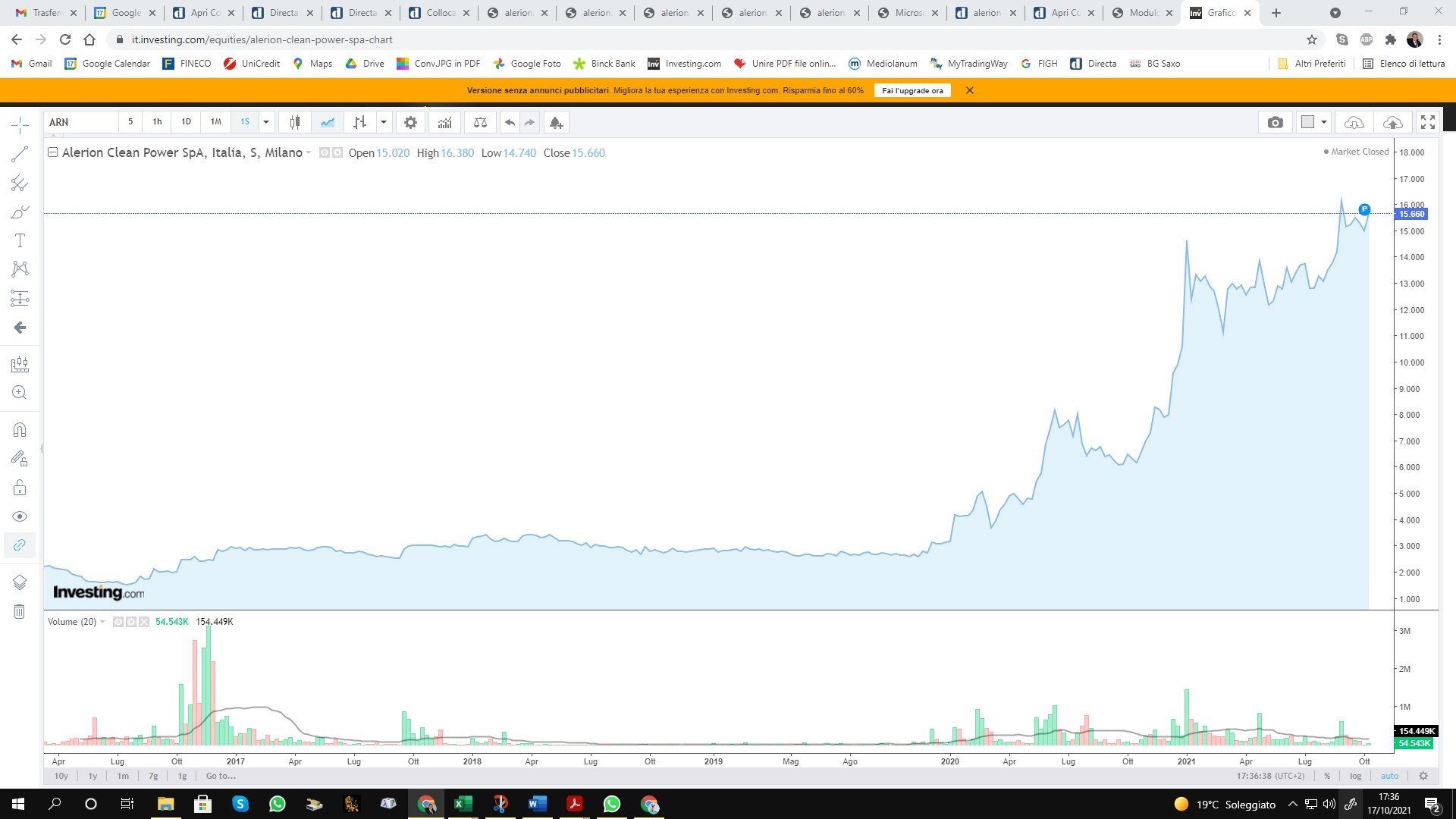This screenshot has height=819, width=1456.
Task: Hide the Alerion price series eye icon
Action: tap(325, 152)
